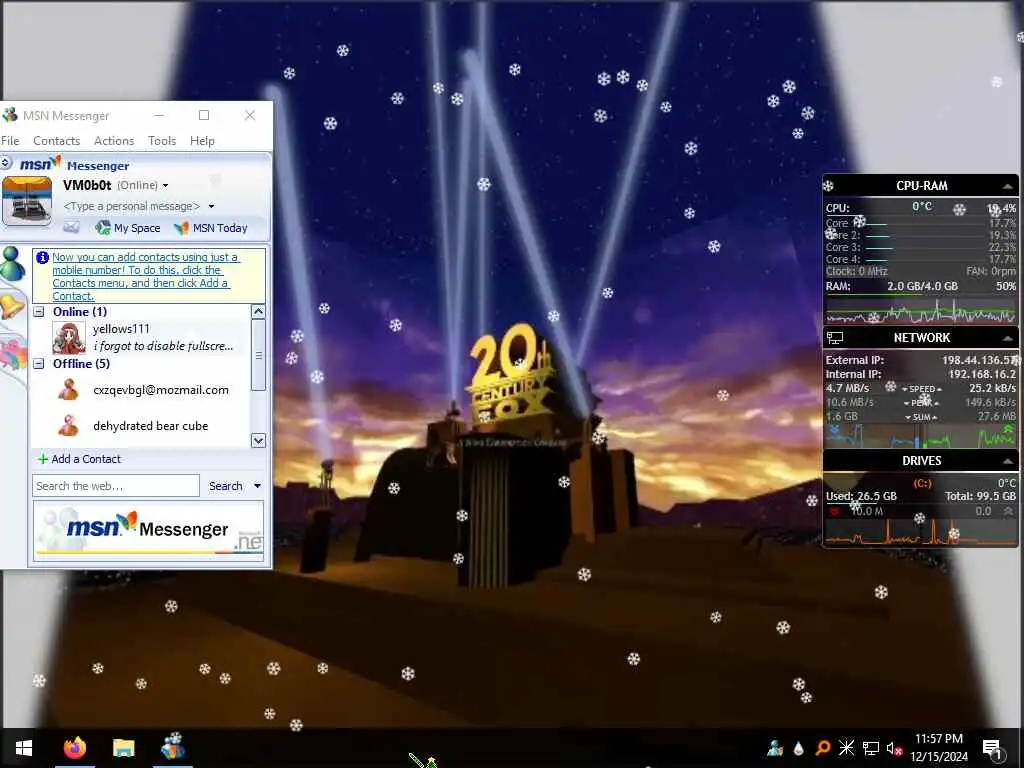
Task: Launch Firefox from the taskbar
Action: point(75,748)
